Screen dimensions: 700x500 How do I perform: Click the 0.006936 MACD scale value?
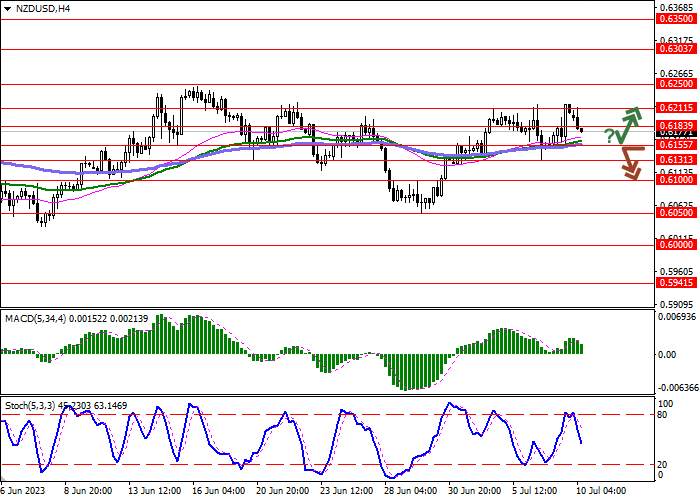tap(678, 317)
